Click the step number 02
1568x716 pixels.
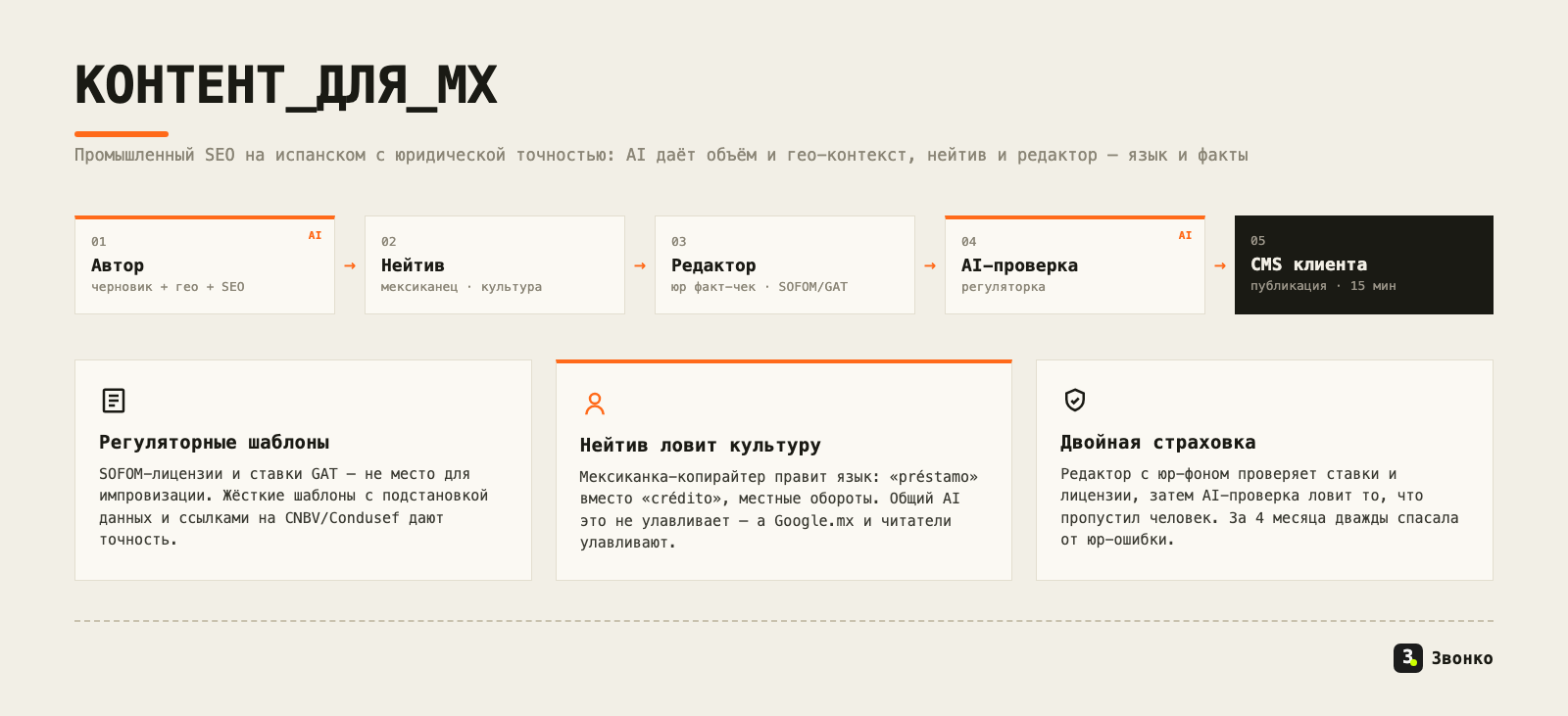pos(389,242)
